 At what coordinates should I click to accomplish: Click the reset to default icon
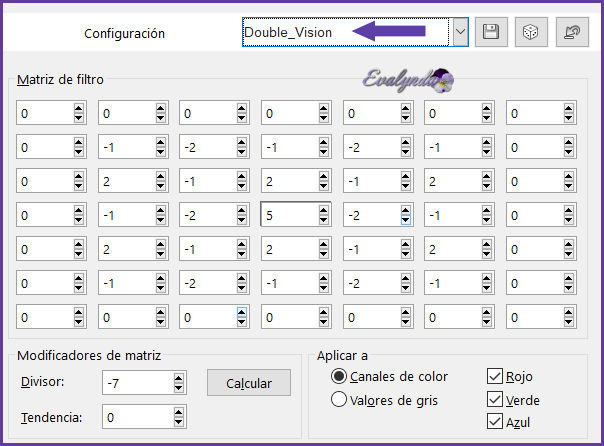(x=572, y=32)
